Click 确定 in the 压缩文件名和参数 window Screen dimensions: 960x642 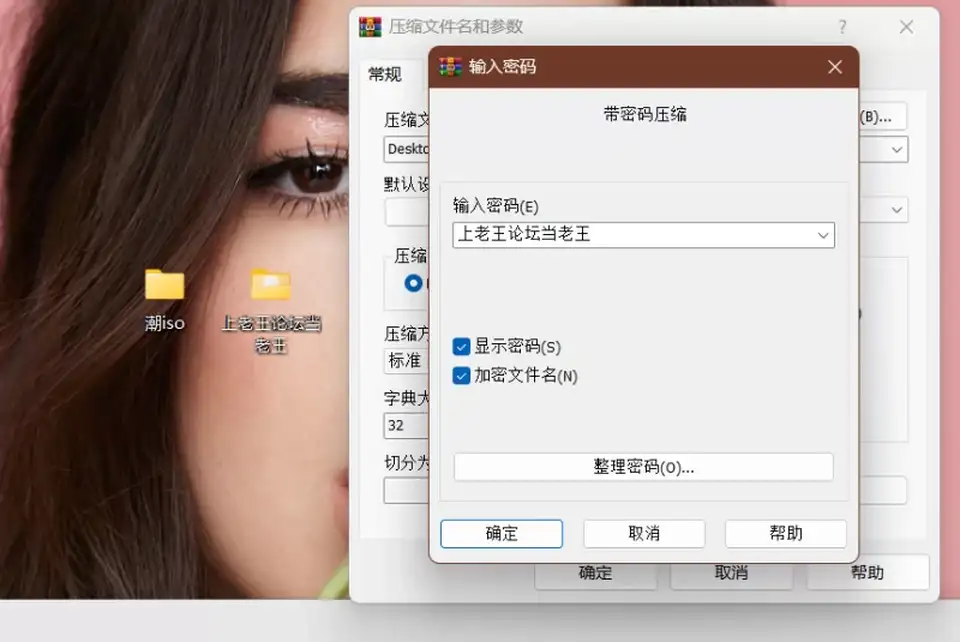pos(596,573)
